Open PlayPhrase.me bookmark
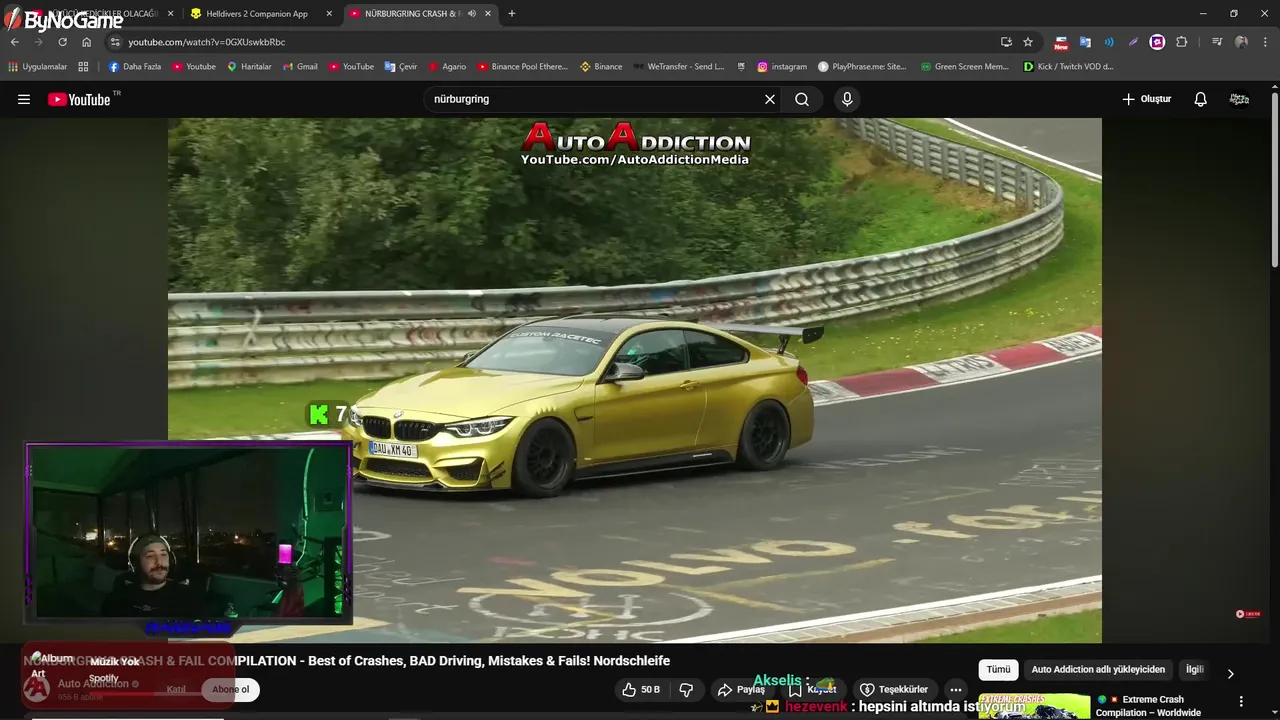 tap(862, 67)
